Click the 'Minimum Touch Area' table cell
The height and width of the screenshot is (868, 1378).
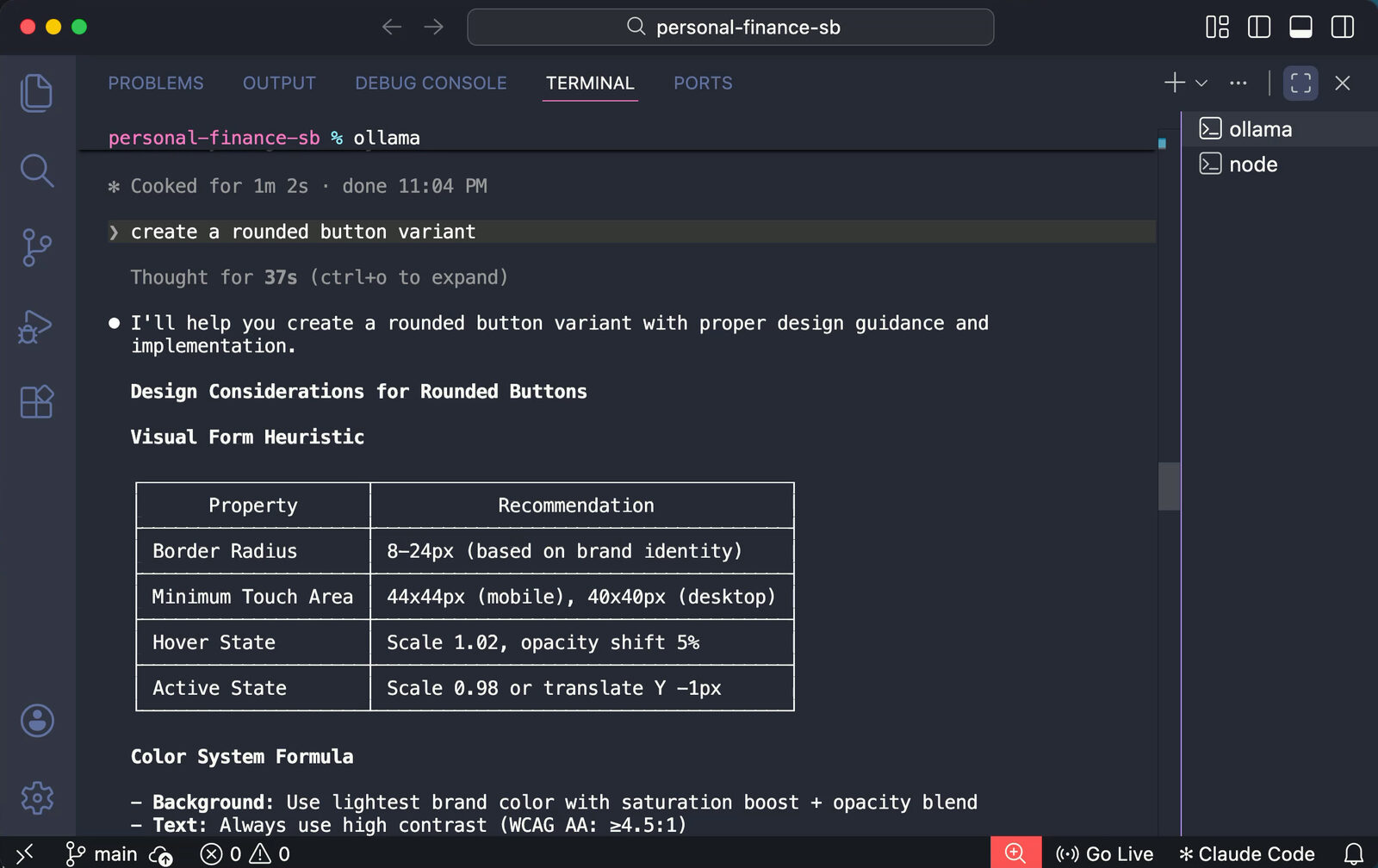coord(253,597)
